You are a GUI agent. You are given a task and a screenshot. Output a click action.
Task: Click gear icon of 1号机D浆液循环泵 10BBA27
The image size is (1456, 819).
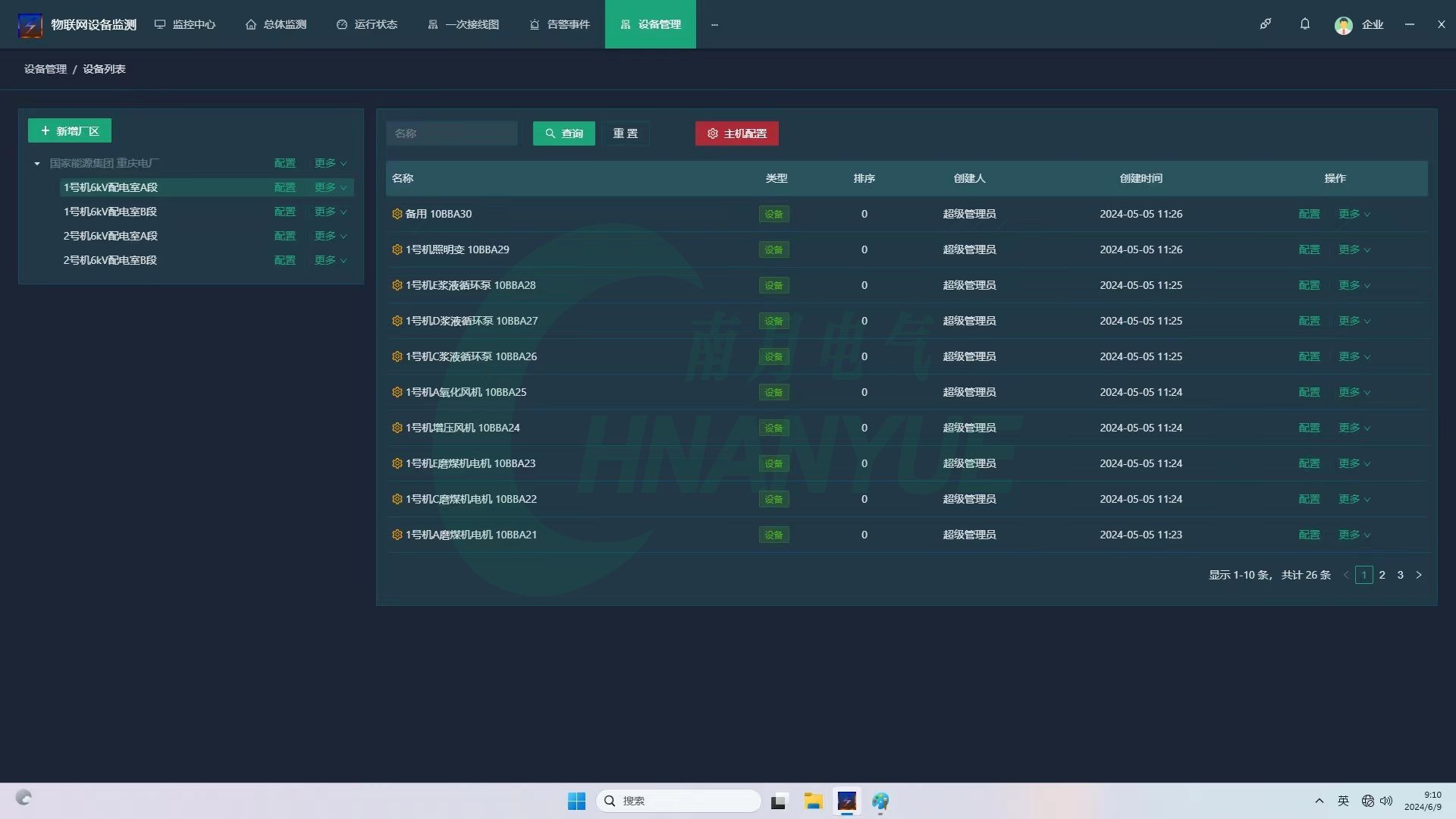click(397, 321)
